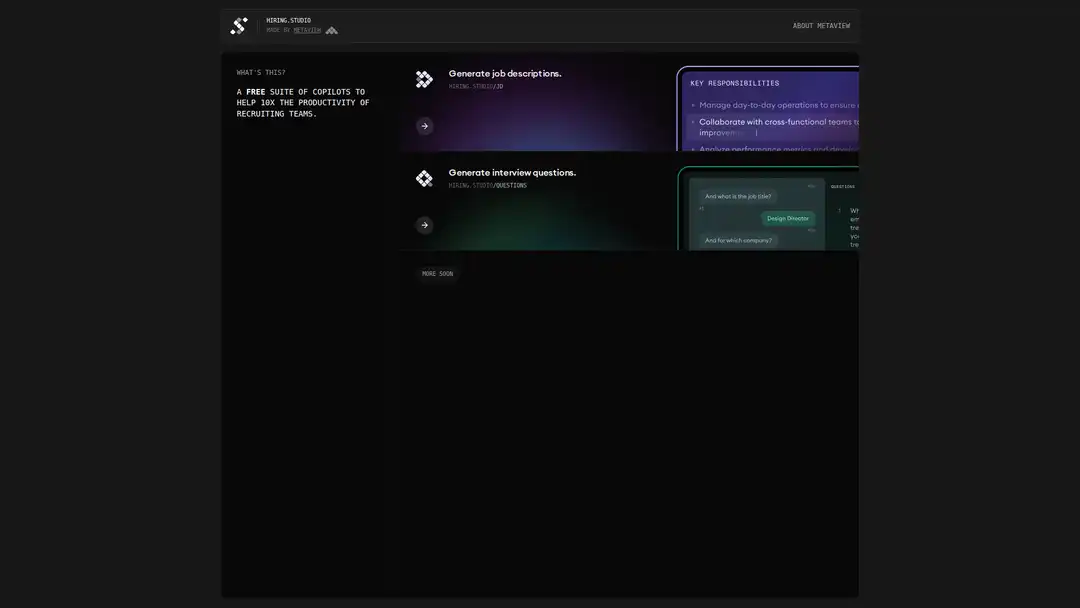The image size is (1080, 608).
Task: Click the hiring.studio/JD URL text
Action: [476, 87]
